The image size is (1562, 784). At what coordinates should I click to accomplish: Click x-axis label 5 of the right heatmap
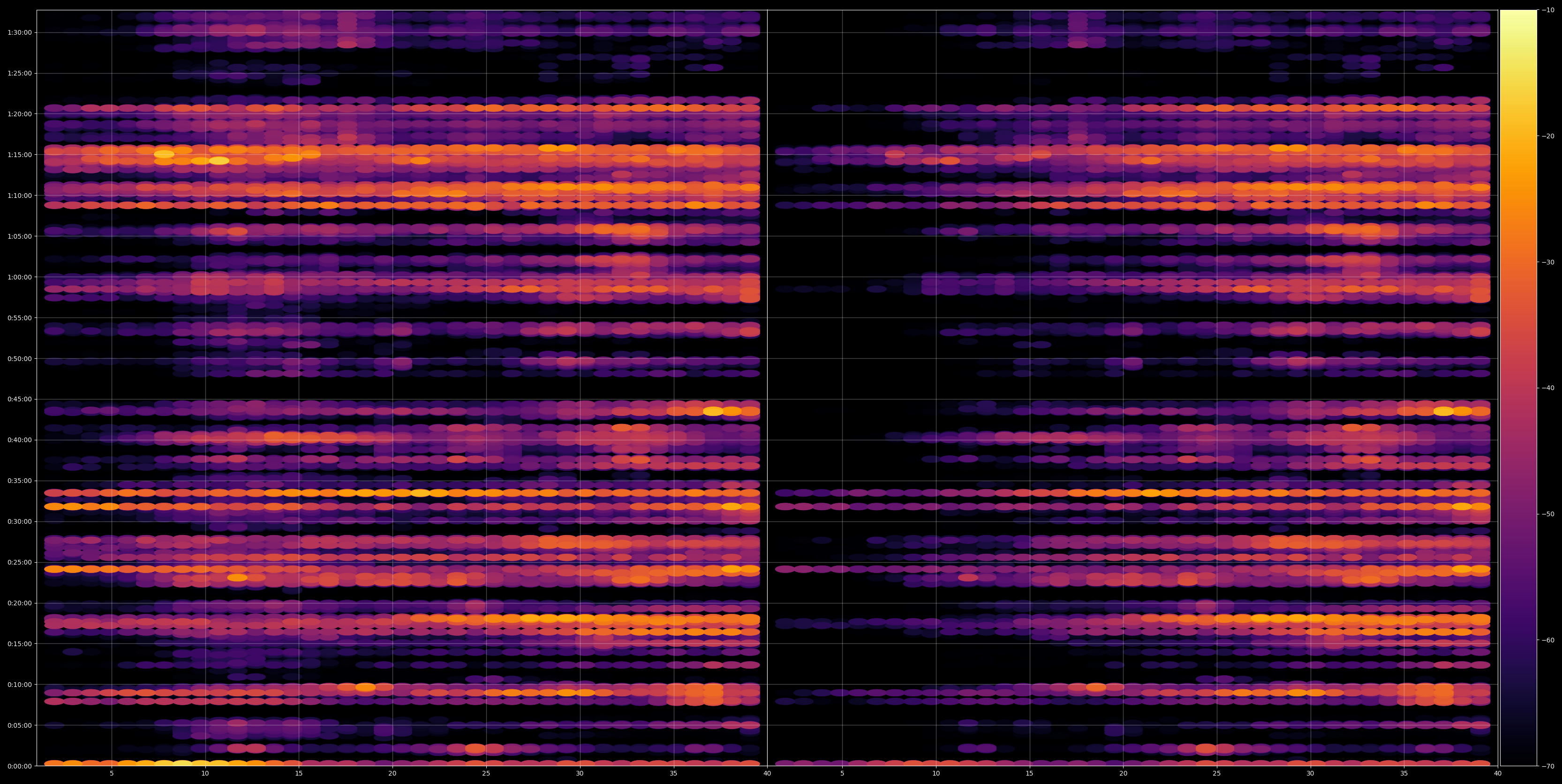coord(842,773)
